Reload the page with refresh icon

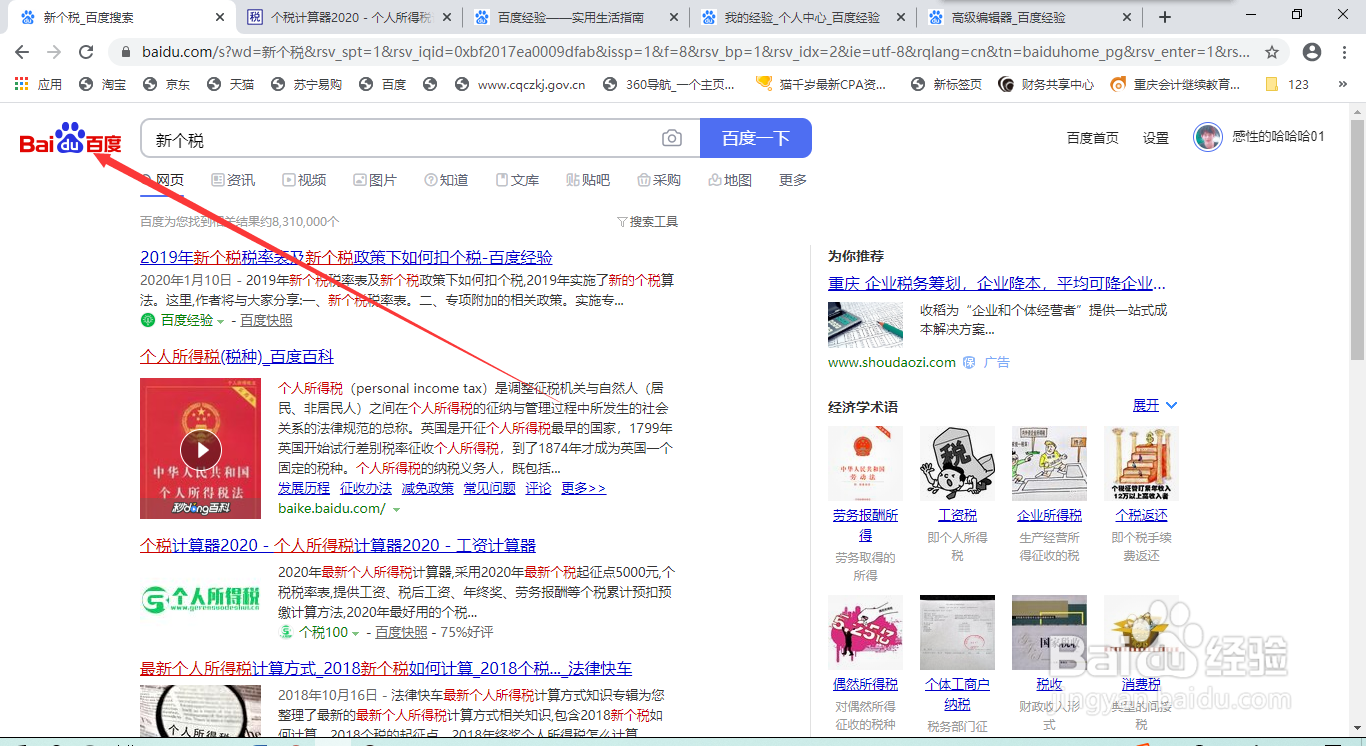pyautogui.click(x=86, y=52)
